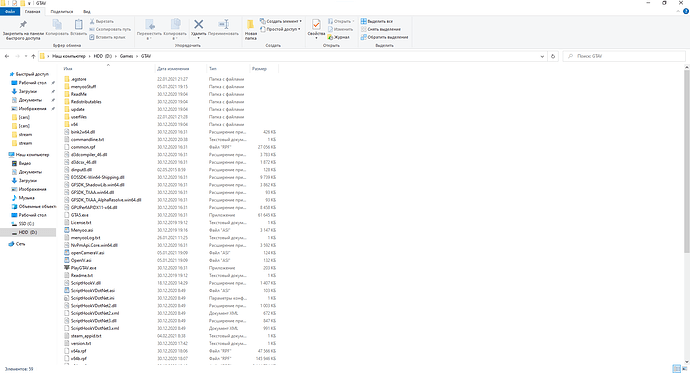
Task: Click the New folder ribbon icon
Action: (250, 25)
